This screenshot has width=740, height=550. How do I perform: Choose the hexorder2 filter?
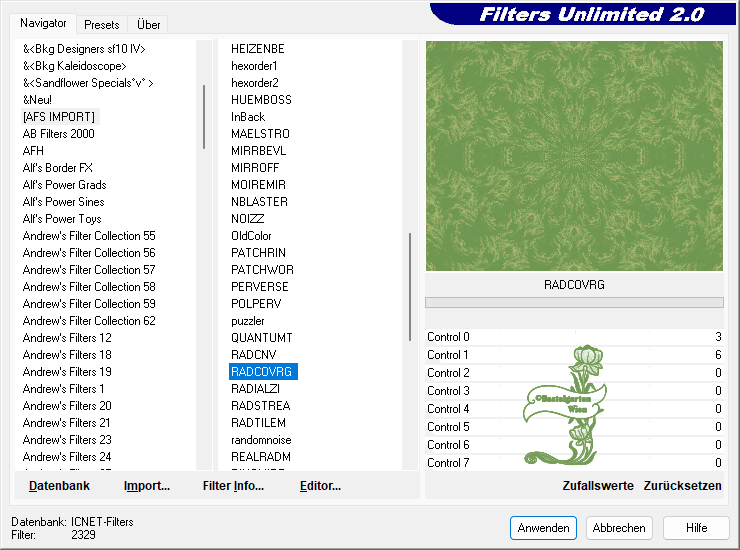(x=255, y=83)
